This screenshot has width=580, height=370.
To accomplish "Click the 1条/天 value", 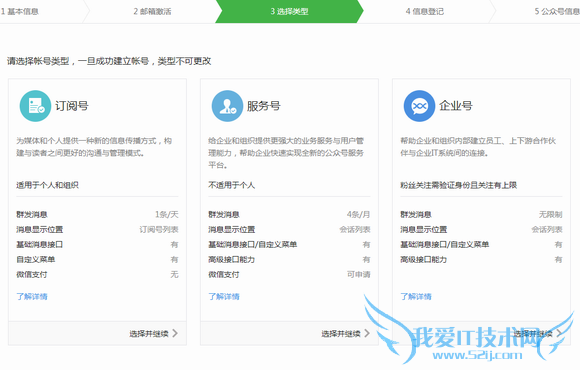I will coord(166,214).
